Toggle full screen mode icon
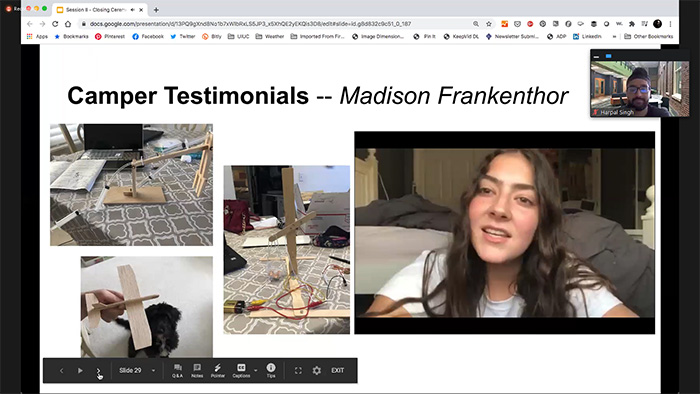 click(x=298, y=370)
